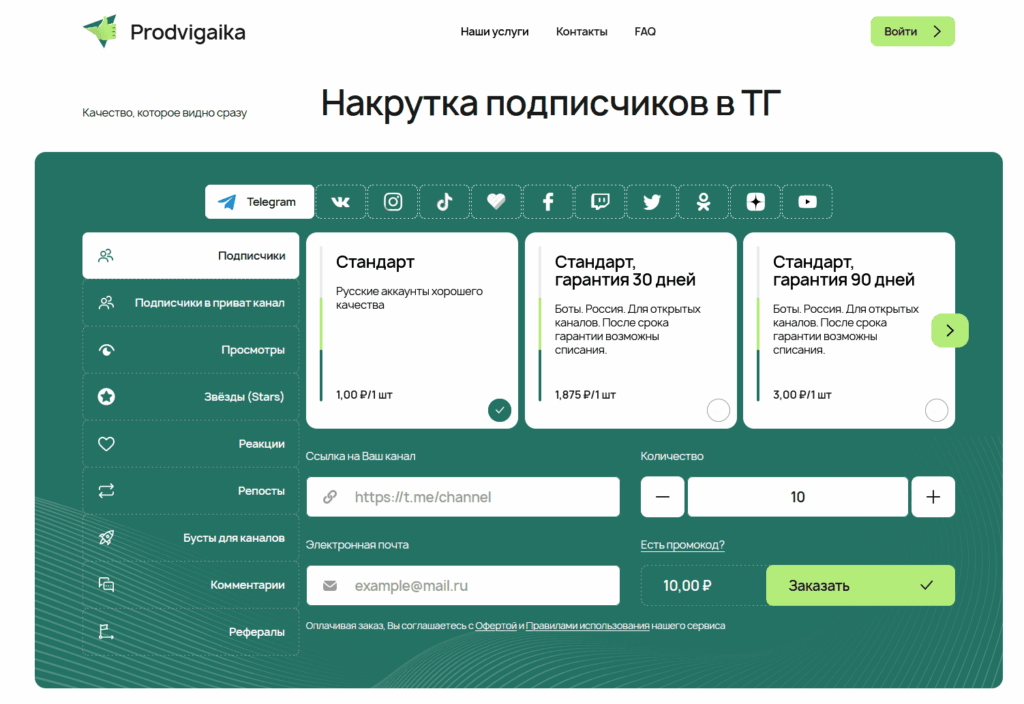Select the гарантия 90 дней plan radio
This screenshot has height=704, width=1024.
(936, 410)
